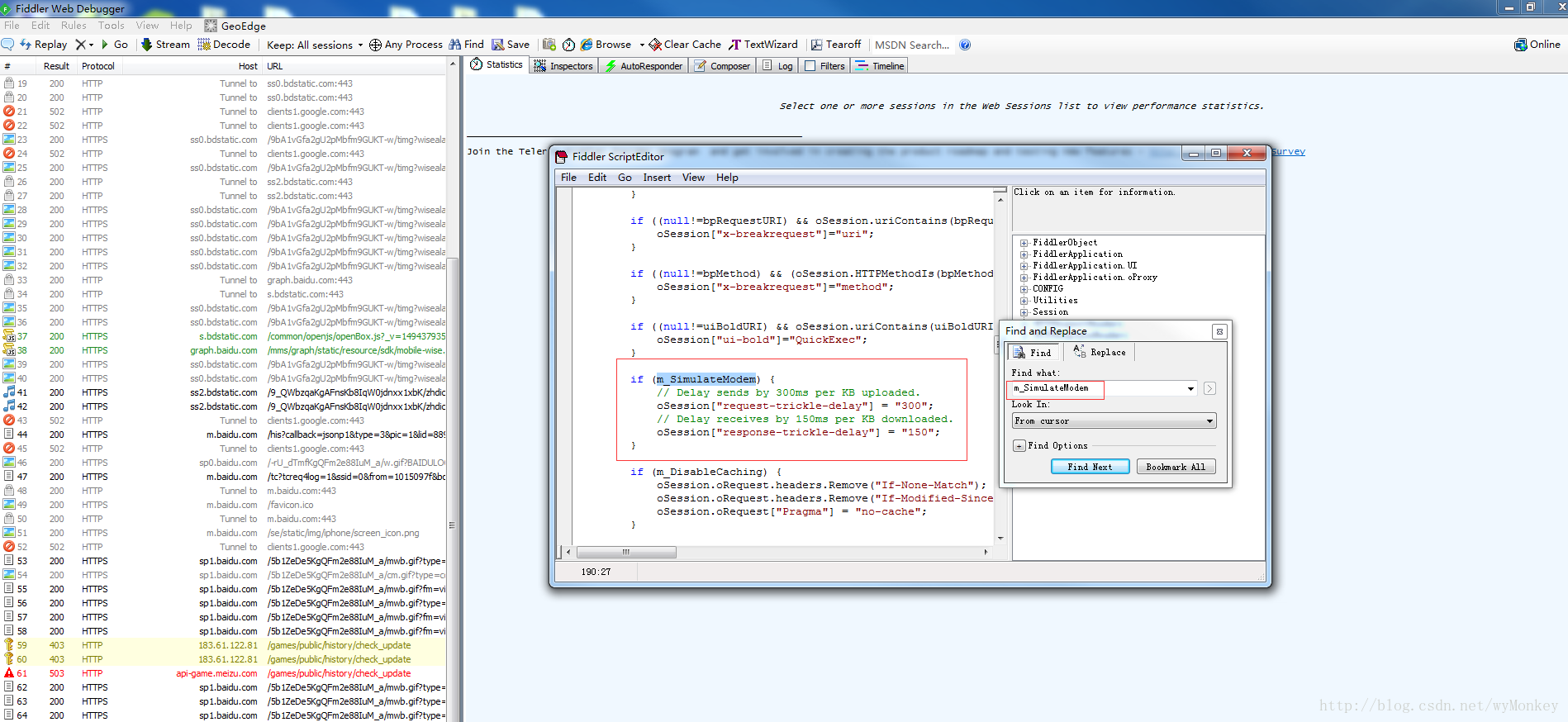Expand the FiddlerApplication.oProxy tree node
The image size is (1568, 722).
point(1024,278)
